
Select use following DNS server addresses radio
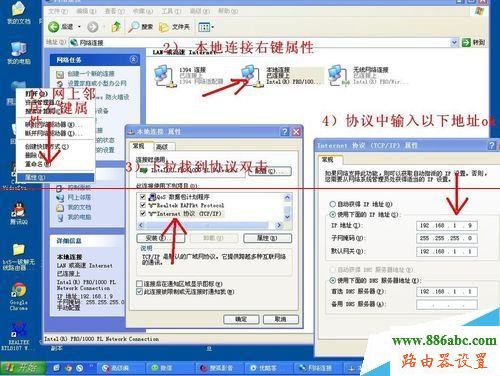332,280
